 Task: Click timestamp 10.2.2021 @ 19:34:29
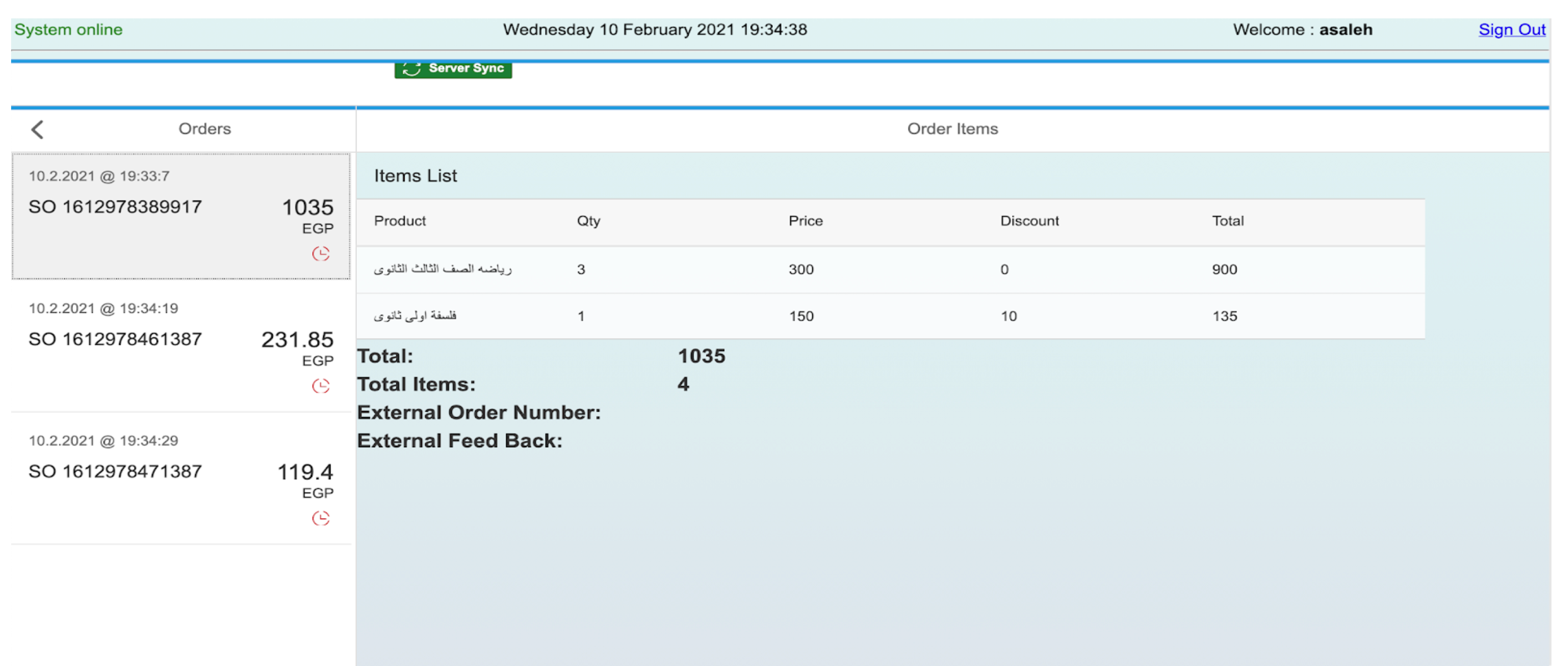[104, 441]
